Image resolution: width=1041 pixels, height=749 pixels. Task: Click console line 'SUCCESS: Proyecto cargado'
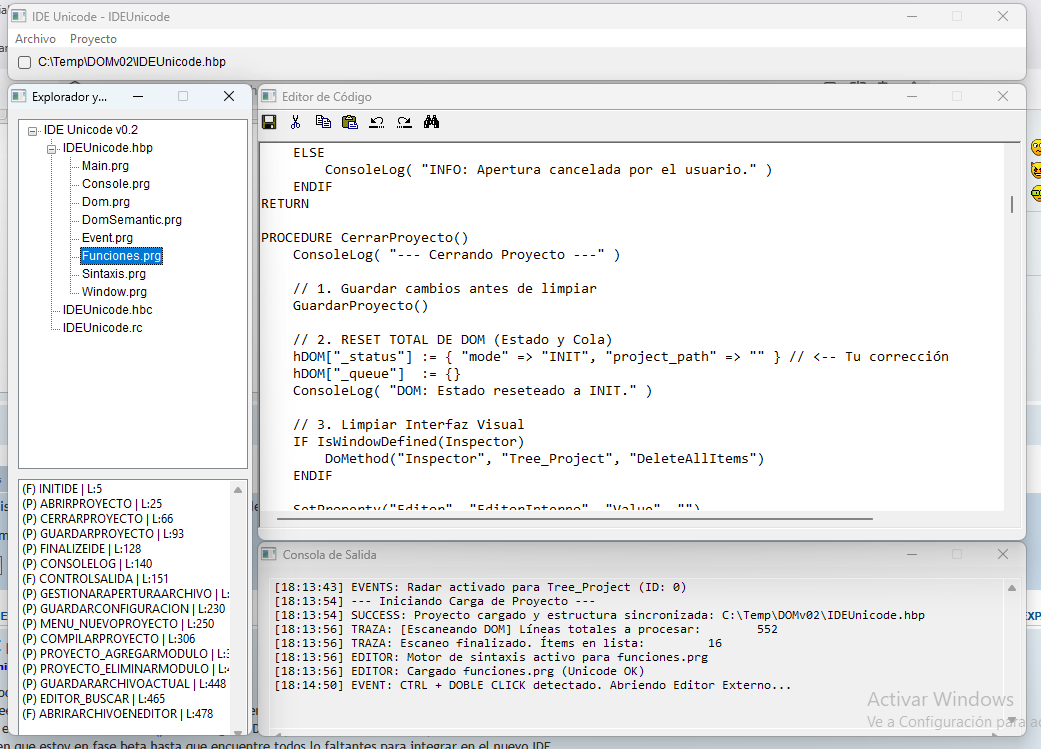[600, 616]
